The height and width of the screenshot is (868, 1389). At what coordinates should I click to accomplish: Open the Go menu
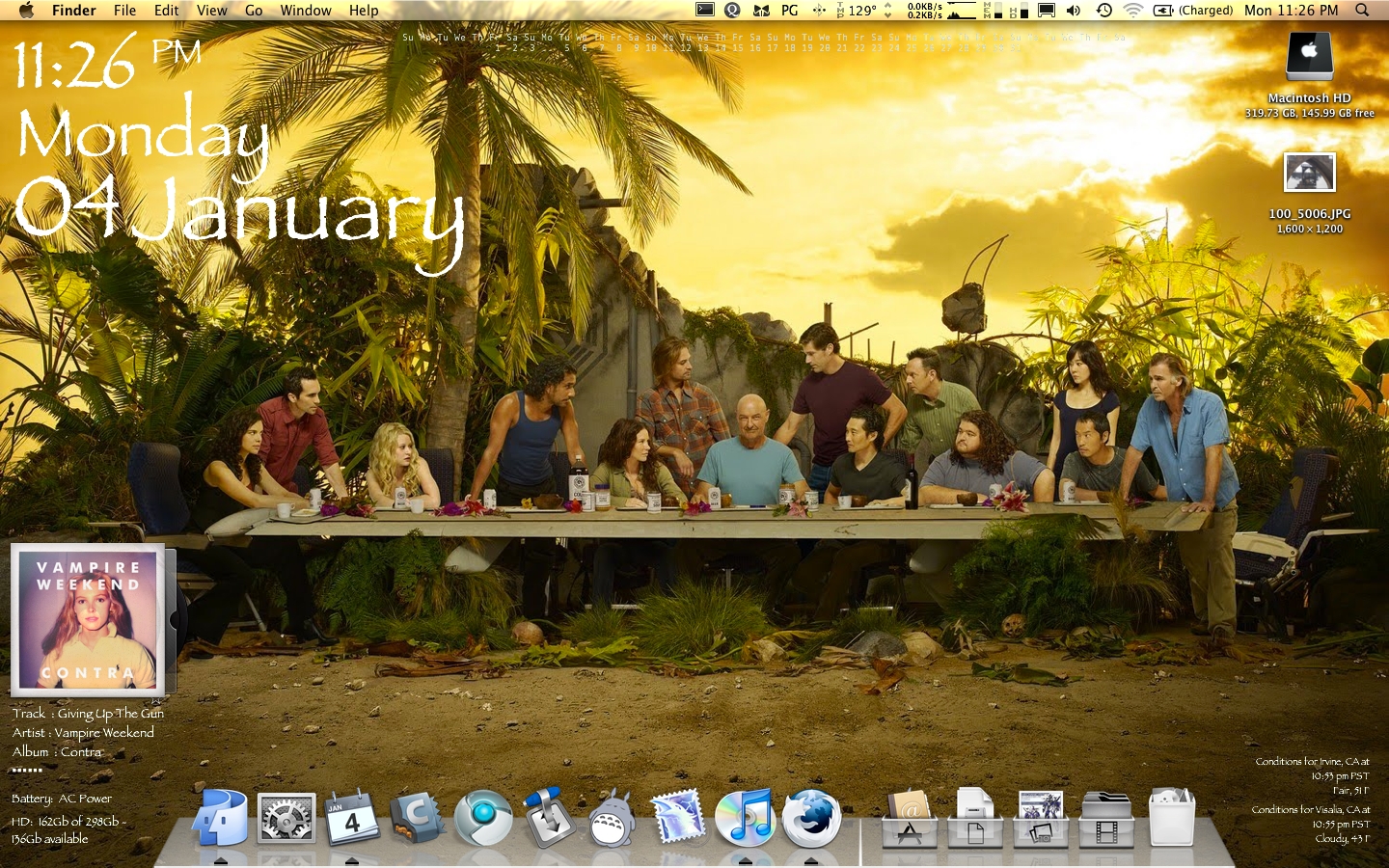pos(254,11)
